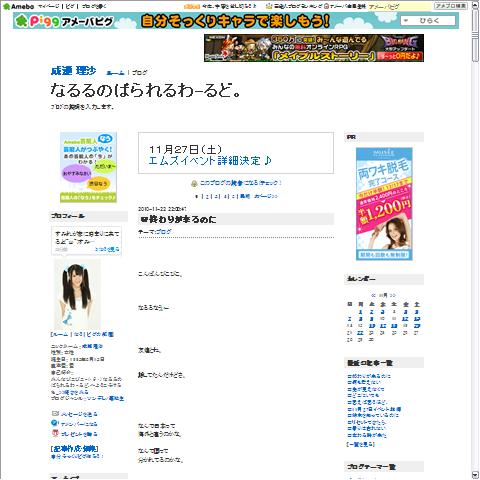This screenshot has height=480, width=480.
Task: Open the [記事作成・編集] link
Action: click(74, 449)
